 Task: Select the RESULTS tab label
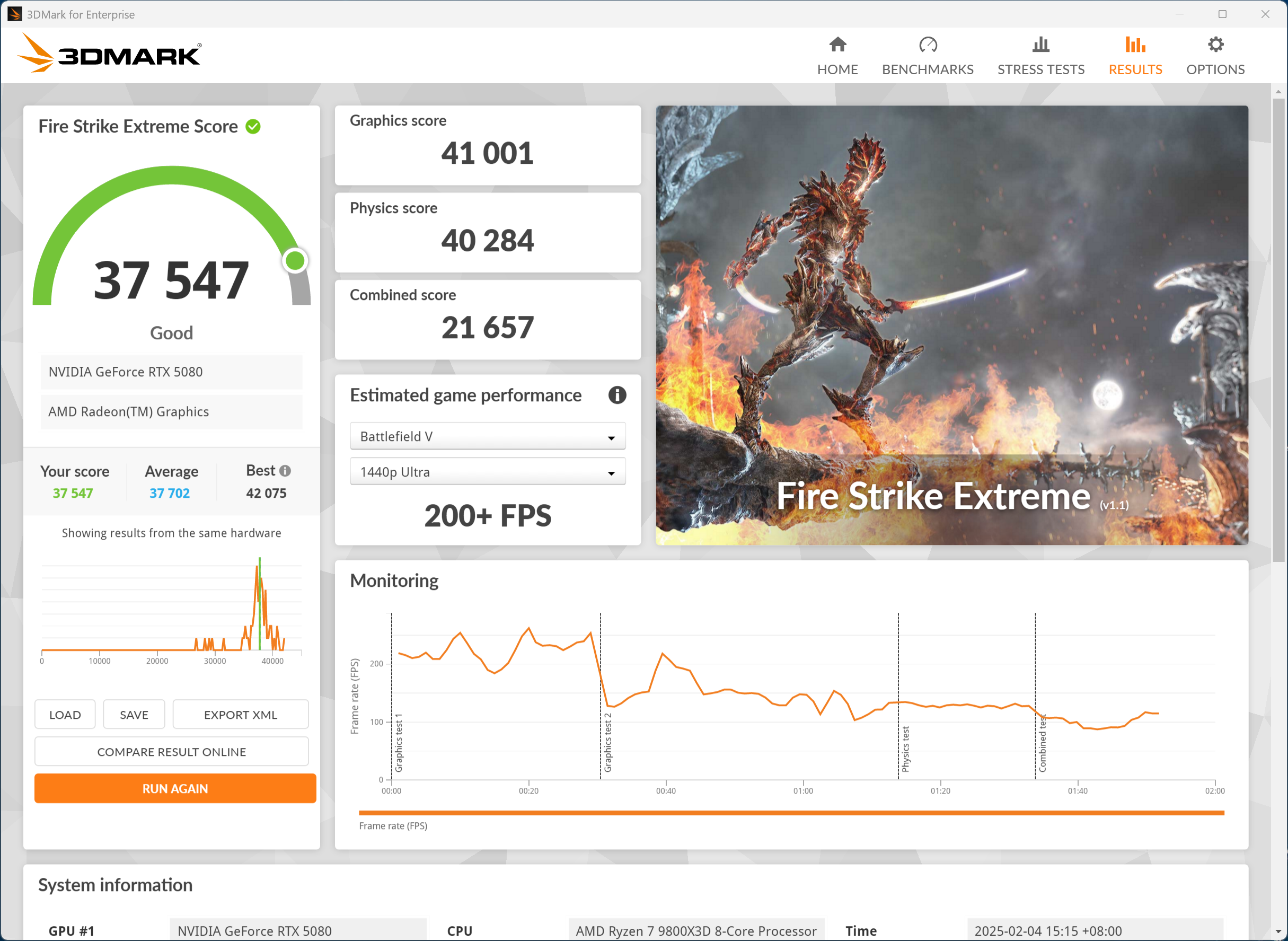pyautogui.click(x=1135, y=69)
